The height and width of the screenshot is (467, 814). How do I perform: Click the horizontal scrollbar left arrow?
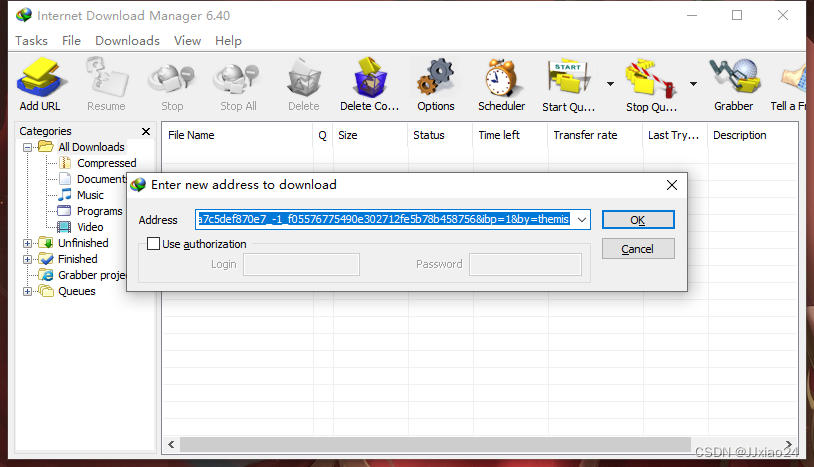pyautogui.click(x=171, y=445)
